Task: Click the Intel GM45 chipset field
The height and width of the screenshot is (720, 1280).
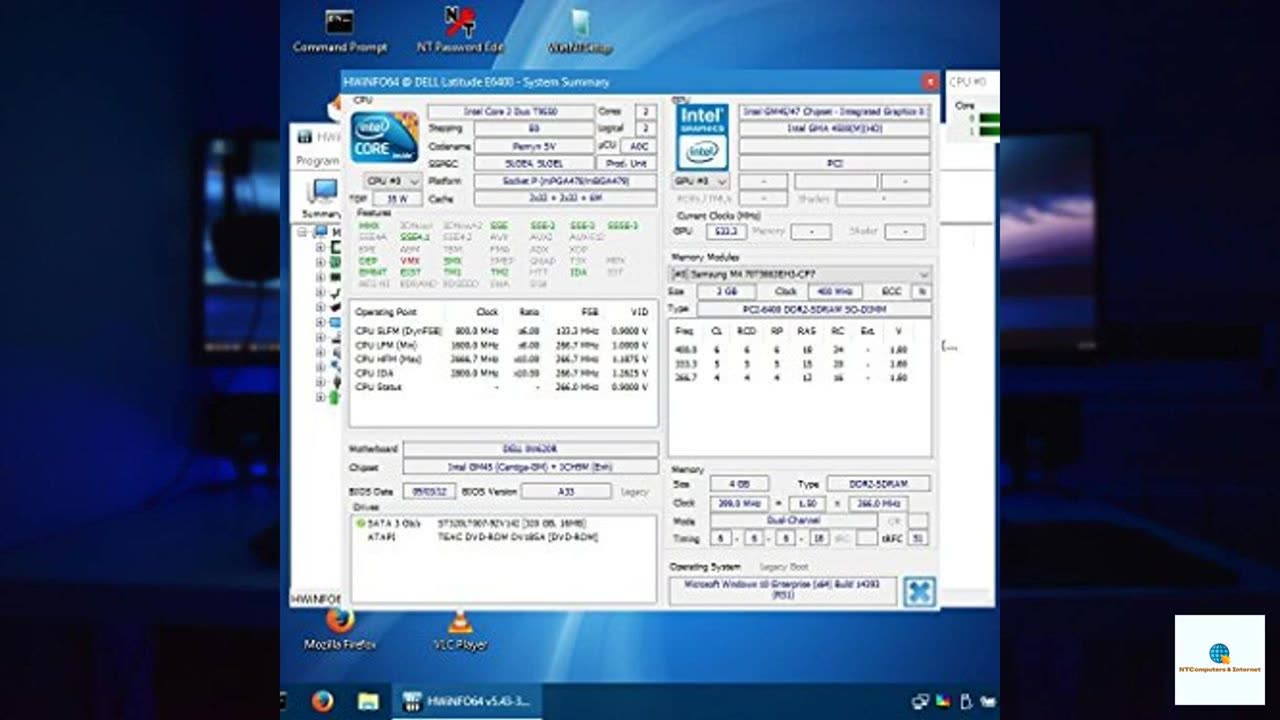Action: (530, 467)
